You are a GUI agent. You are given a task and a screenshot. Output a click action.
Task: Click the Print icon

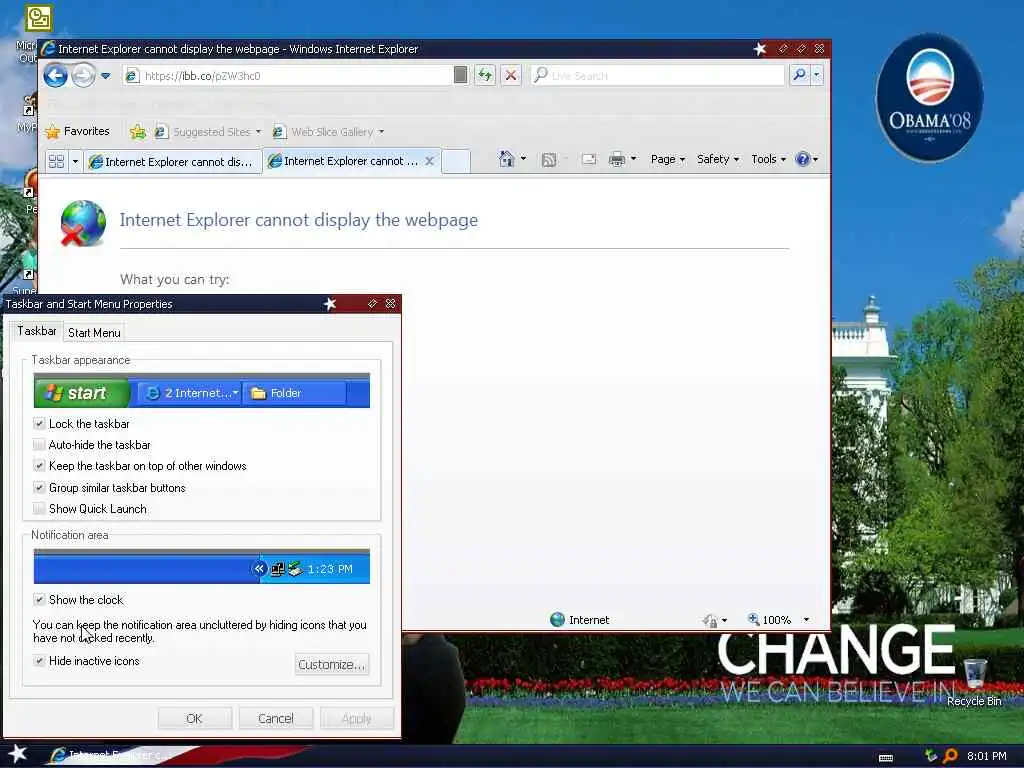click(x=616, y=159)
